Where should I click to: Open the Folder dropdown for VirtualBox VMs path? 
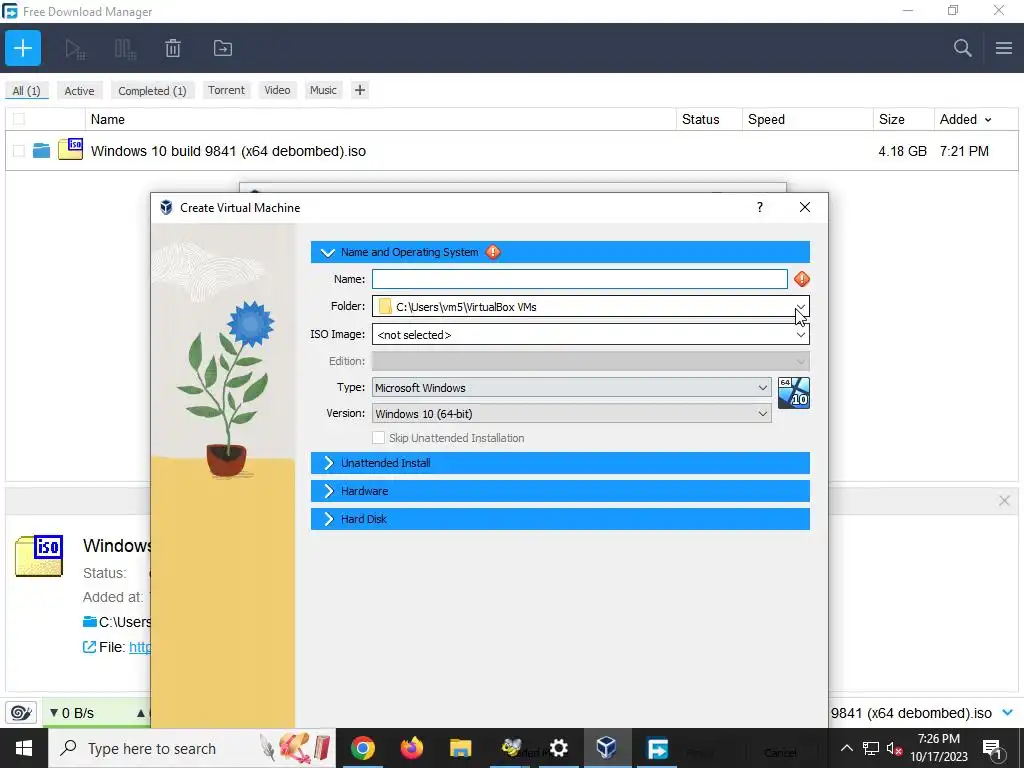[x=800, y=306]
